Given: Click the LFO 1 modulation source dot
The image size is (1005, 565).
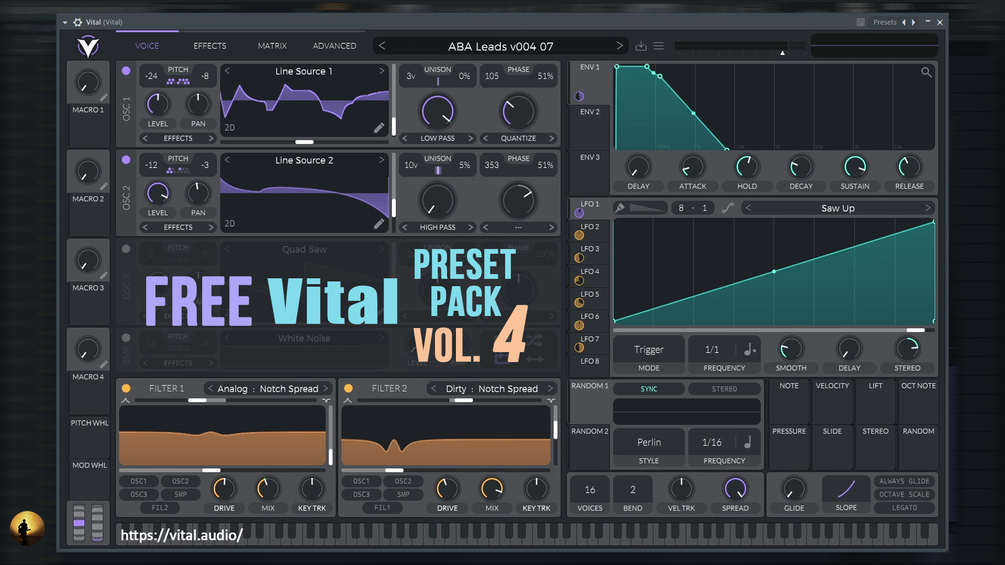Looking at the screenshot, I should click(x=579, y=213).
